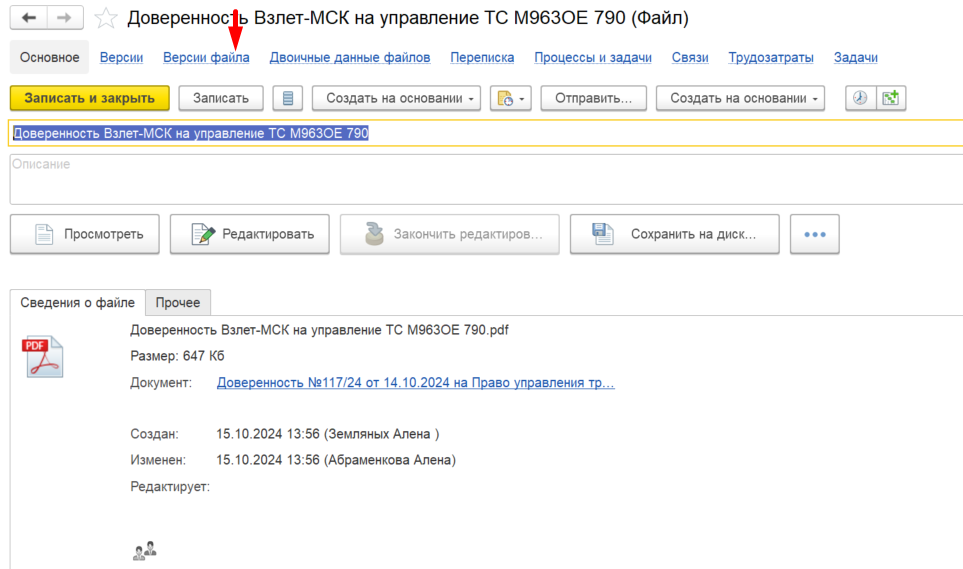Open the Задачи link
Screen dimensions: 963x569
[x=856, y=57]
